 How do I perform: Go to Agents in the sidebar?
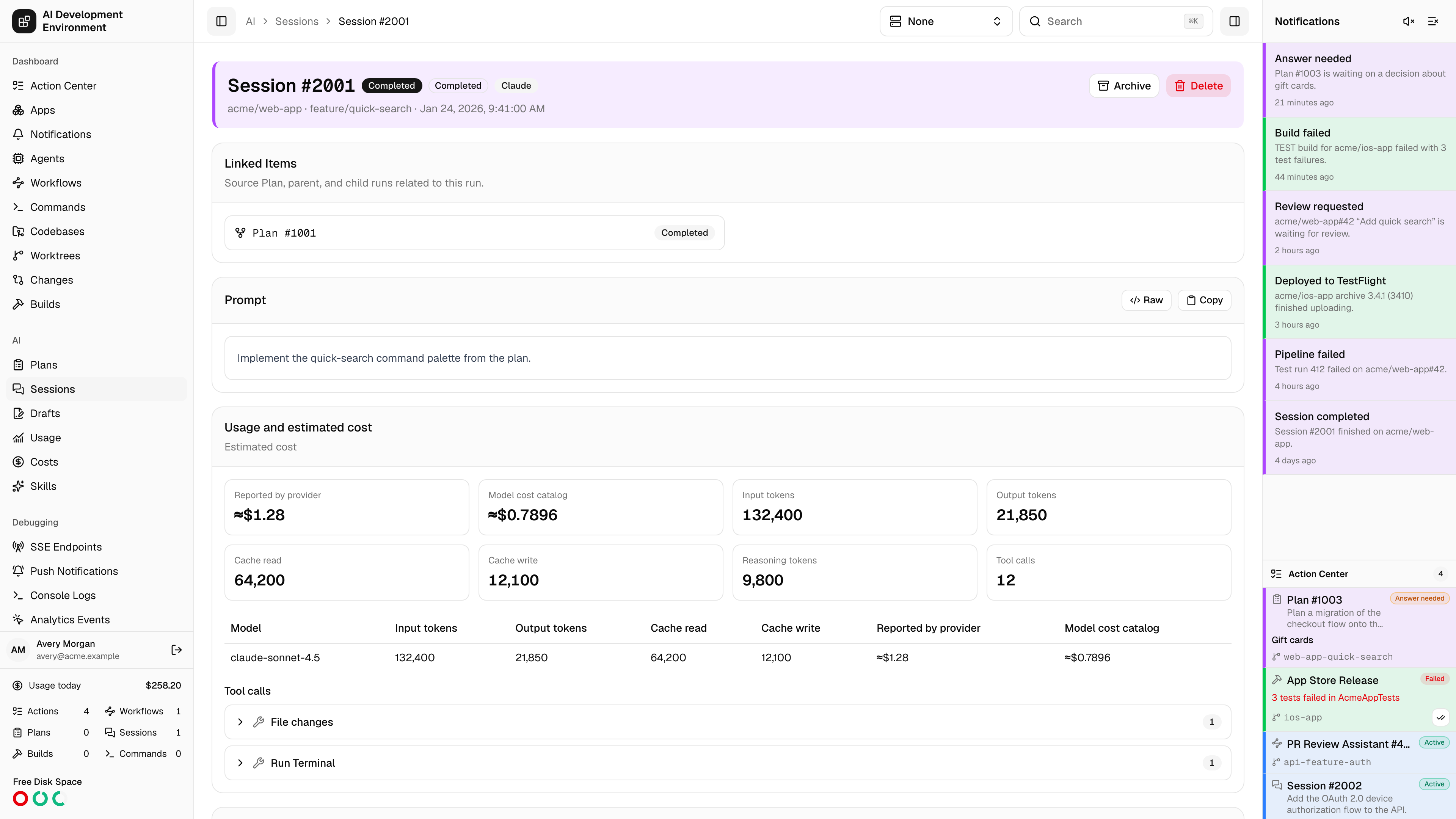97,159
